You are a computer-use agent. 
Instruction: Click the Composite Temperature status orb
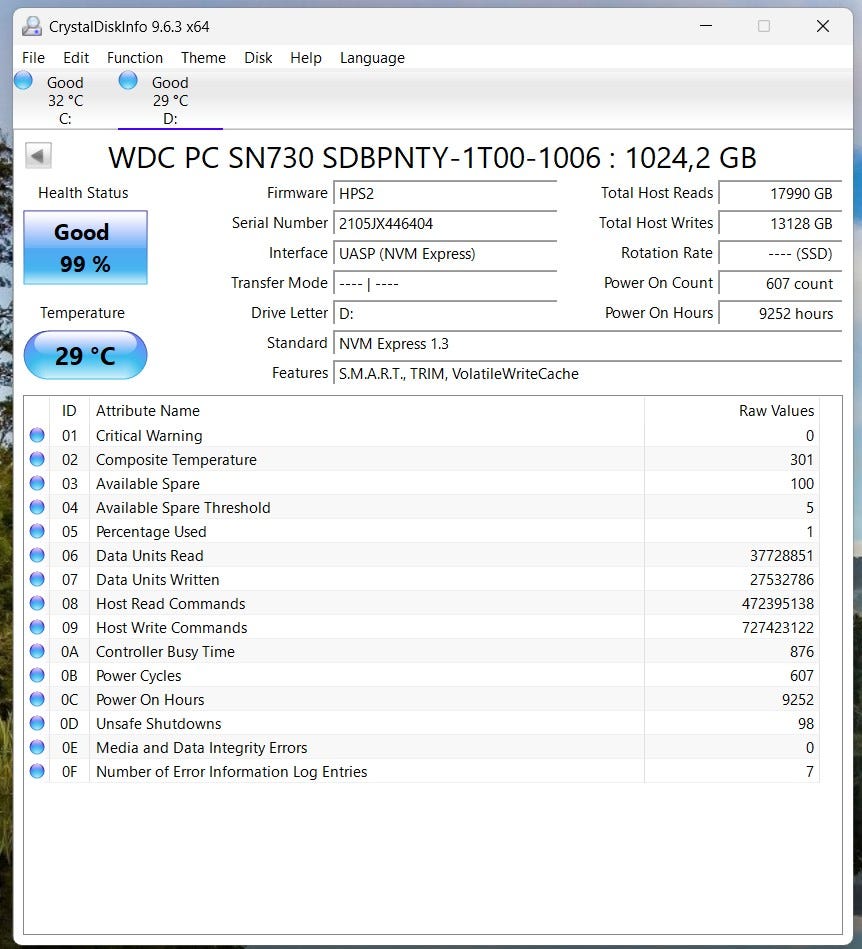(37, 460)
